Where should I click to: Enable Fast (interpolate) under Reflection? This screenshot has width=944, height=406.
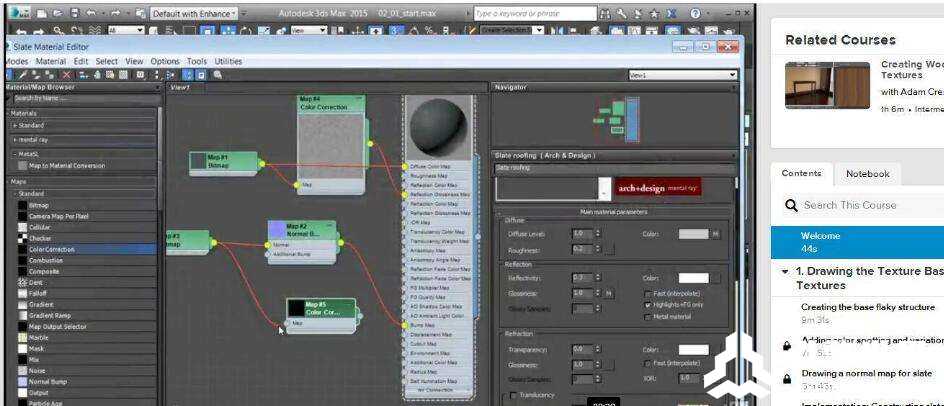[648, 293]
